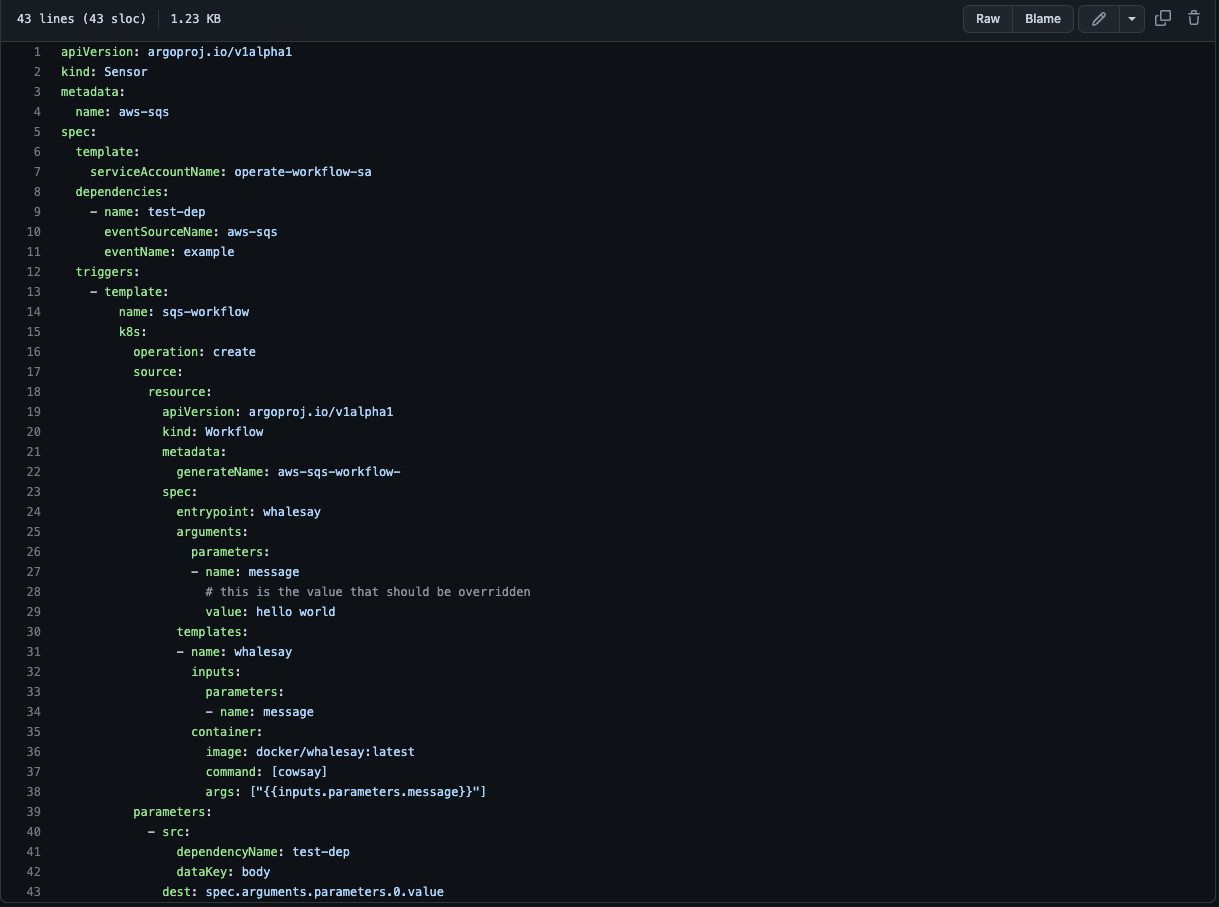The height and width of the screenshot is (907, 1219).
Task: Open the Raw file view
Action: point(987,19)
